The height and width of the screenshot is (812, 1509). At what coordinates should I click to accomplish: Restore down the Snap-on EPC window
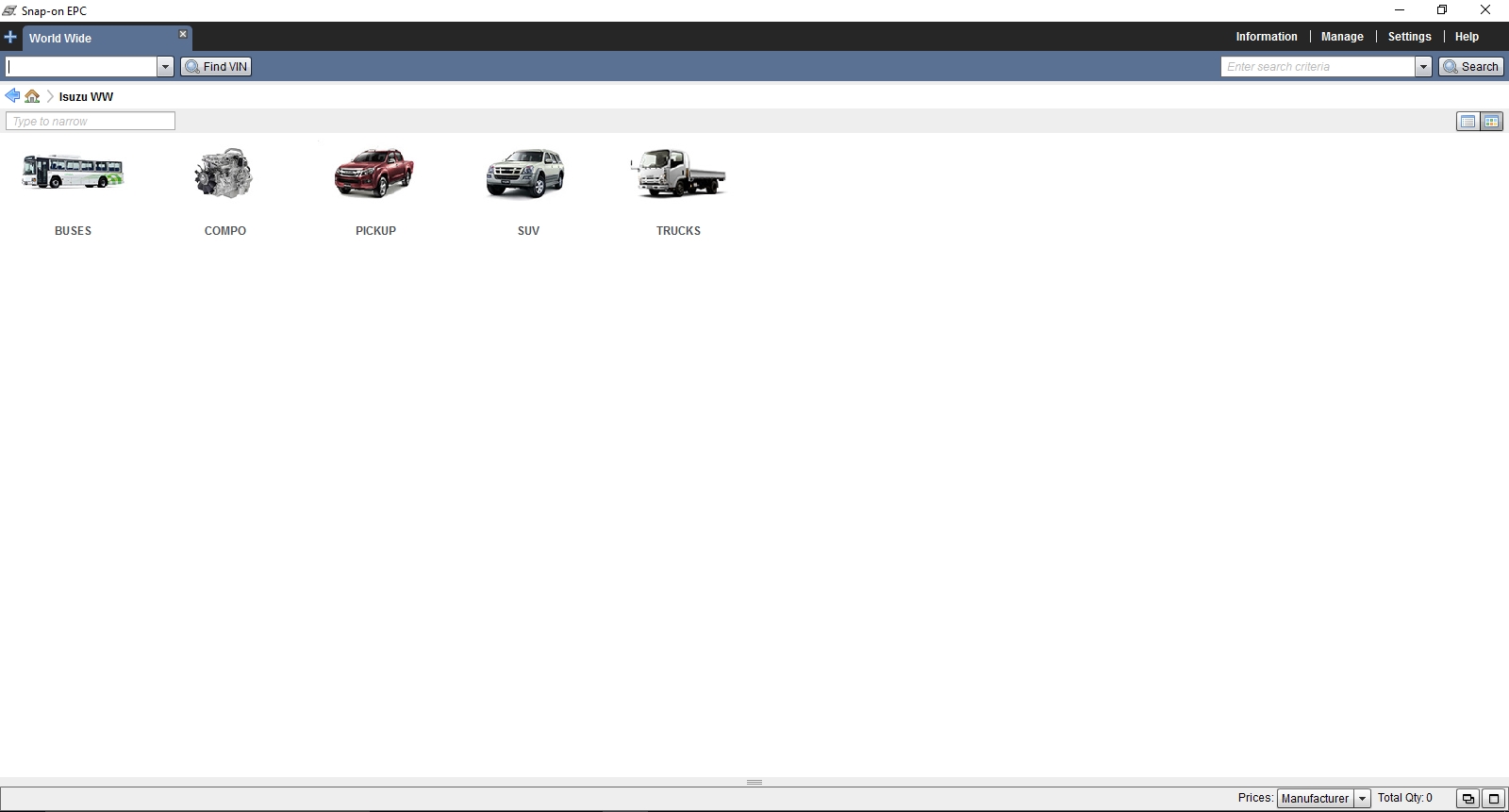(1442, 10)
